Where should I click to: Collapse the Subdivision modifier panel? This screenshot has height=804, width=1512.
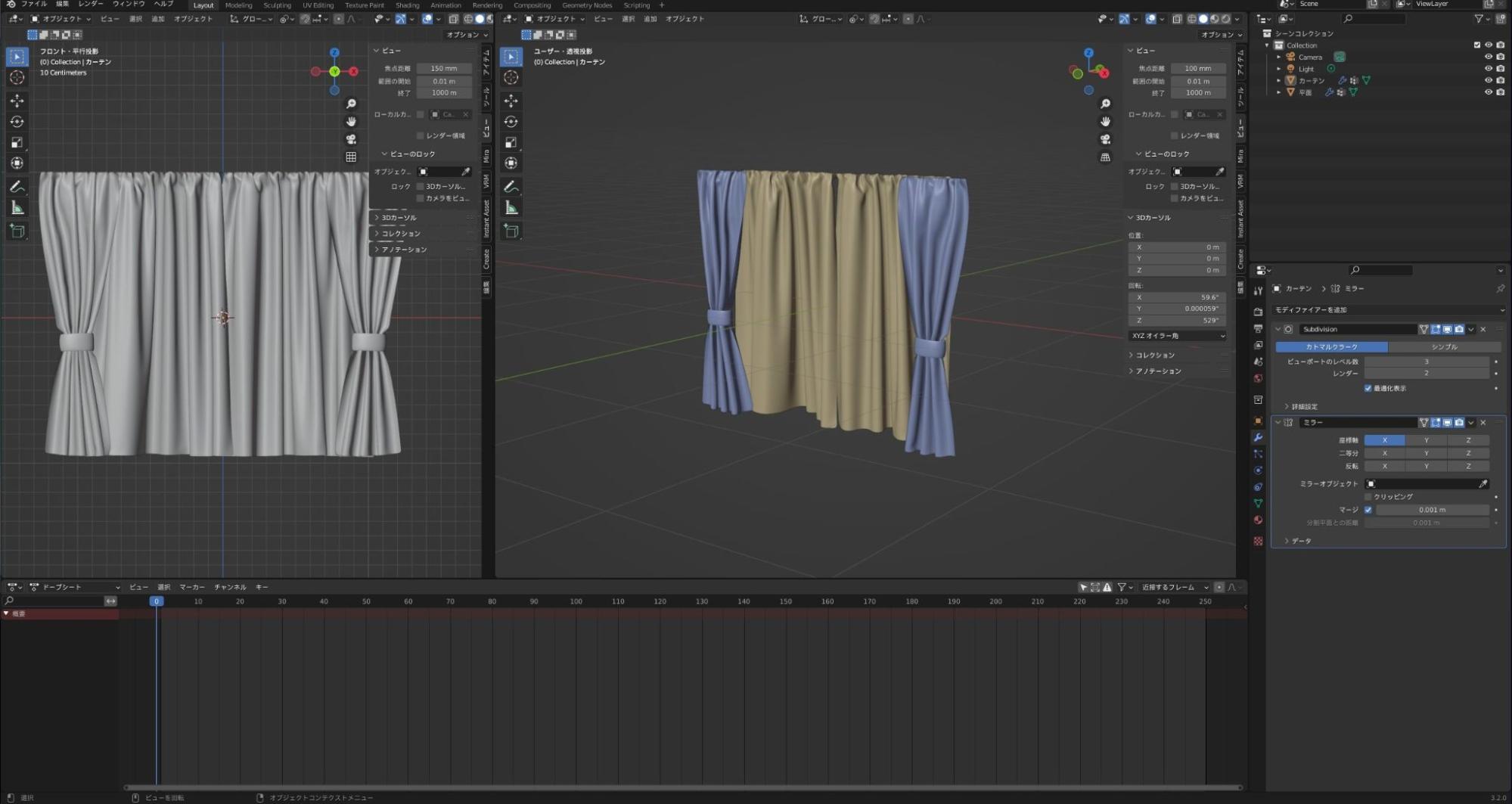pyautogui.click(x=1278, y=330)
